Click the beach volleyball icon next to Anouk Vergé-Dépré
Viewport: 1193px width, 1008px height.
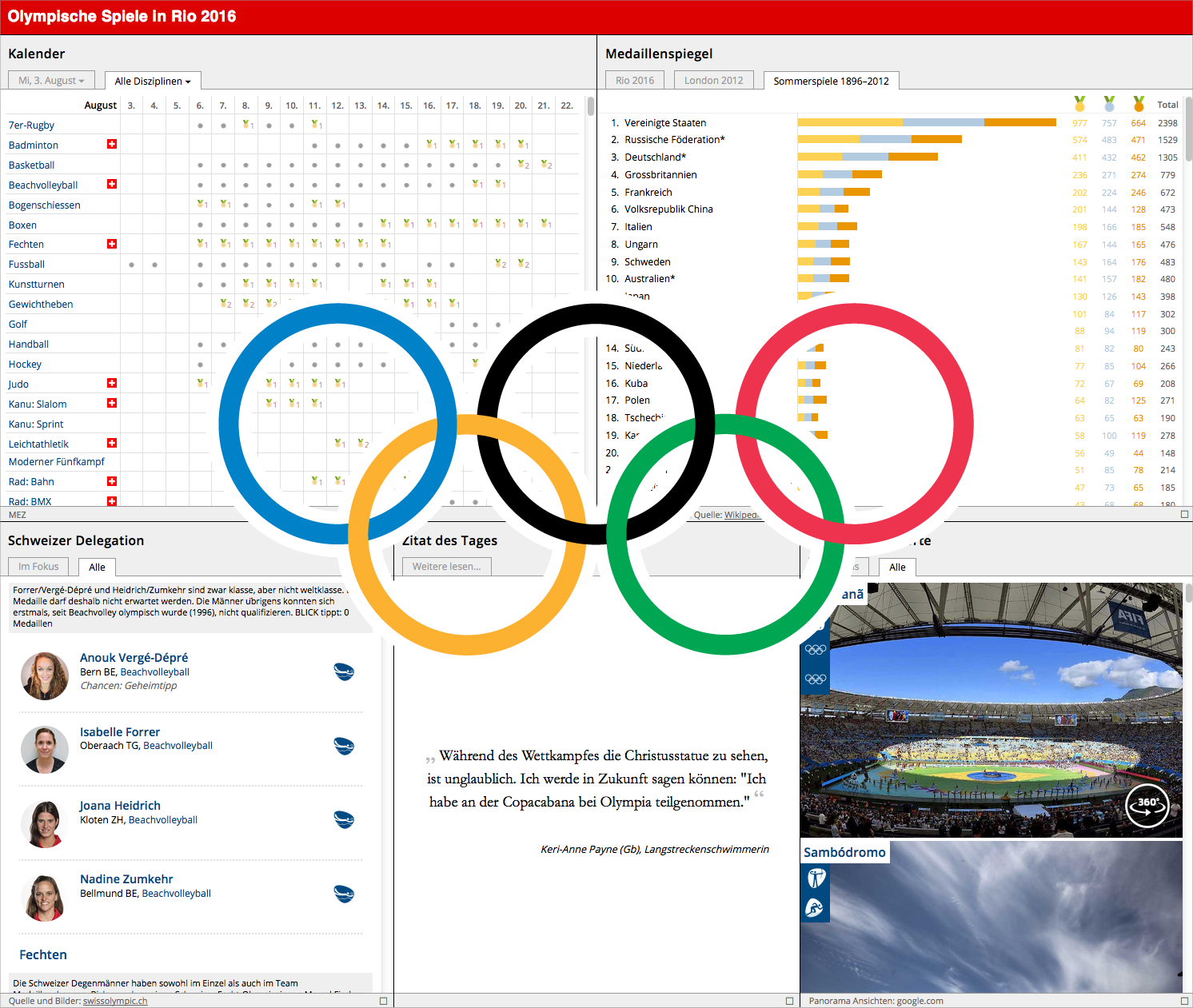pyautogui.click(x=344, y=671)
